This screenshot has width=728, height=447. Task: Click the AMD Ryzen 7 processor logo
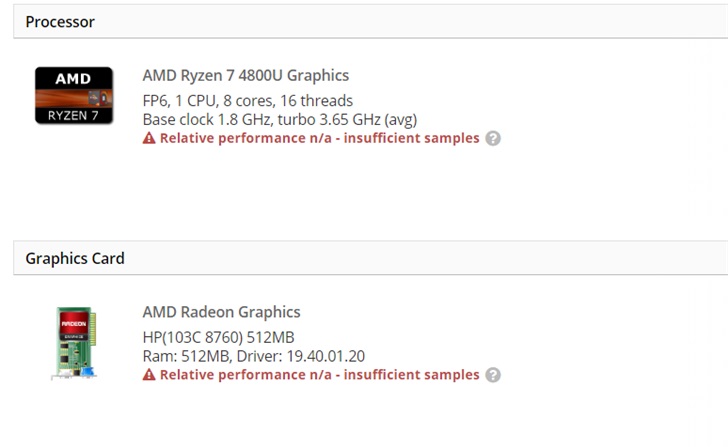74,96
